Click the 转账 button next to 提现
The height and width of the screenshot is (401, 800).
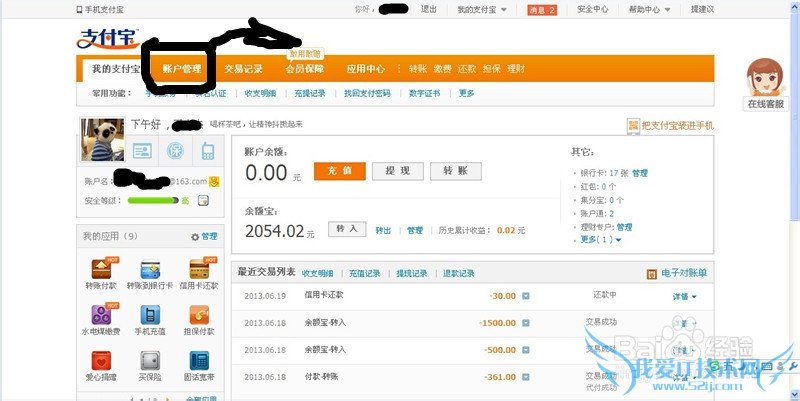point(456,171)
